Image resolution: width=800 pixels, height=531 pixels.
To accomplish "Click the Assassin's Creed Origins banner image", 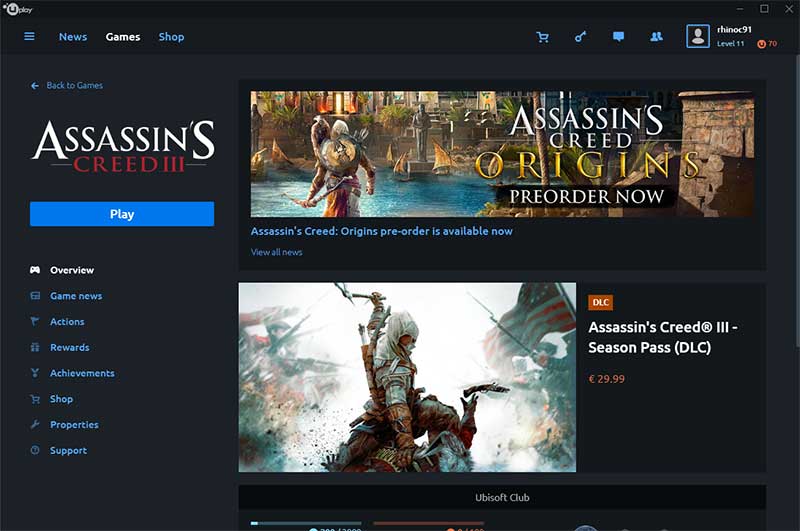I will (502, 154).
